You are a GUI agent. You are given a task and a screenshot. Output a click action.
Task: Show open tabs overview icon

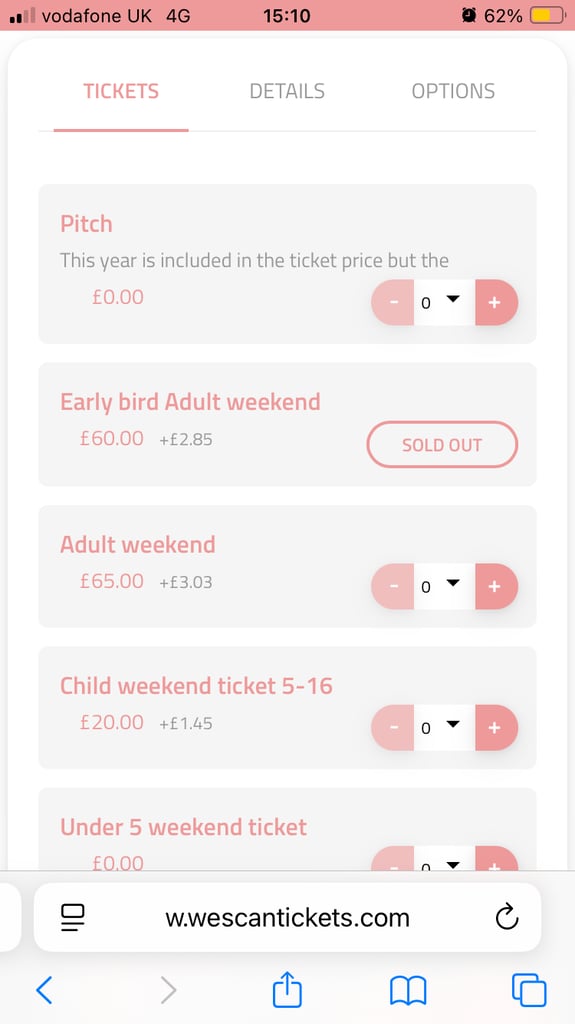[529, 989]
